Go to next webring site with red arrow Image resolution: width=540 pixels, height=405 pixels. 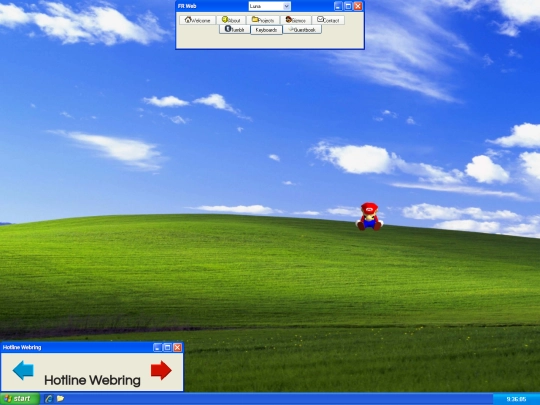[161, 370]
